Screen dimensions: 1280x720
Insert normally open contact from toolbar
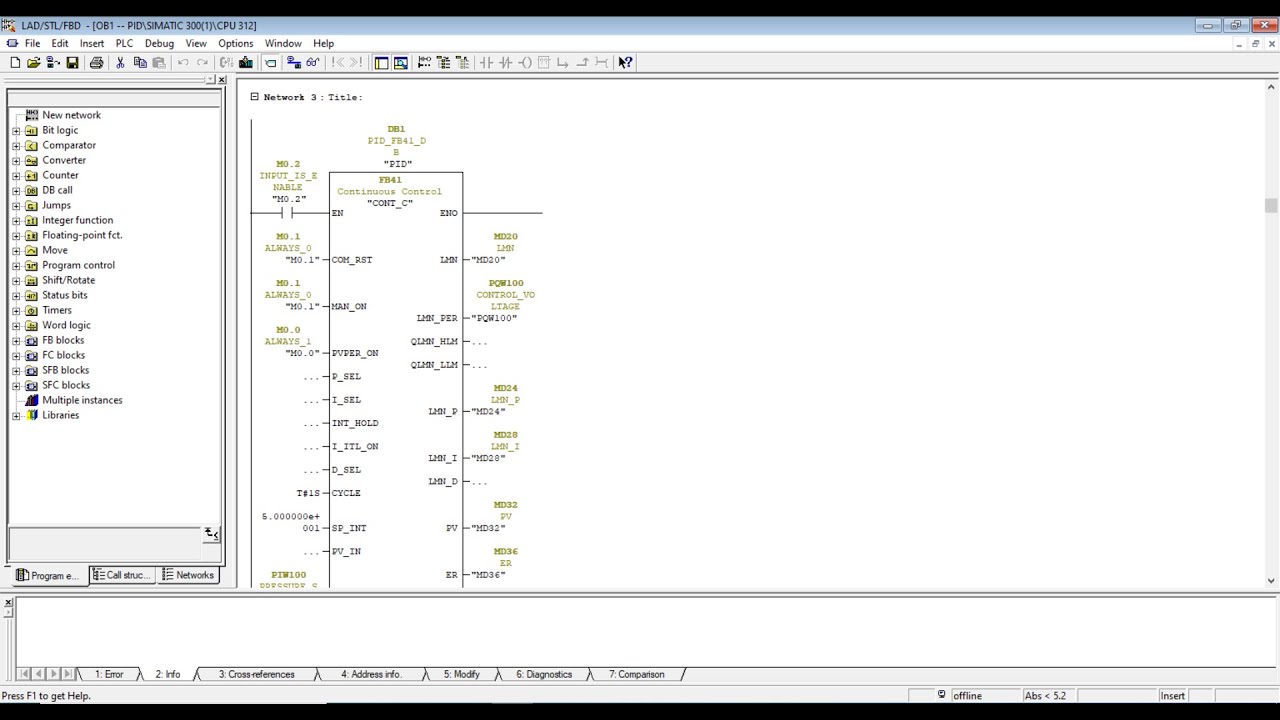[486, 62]
